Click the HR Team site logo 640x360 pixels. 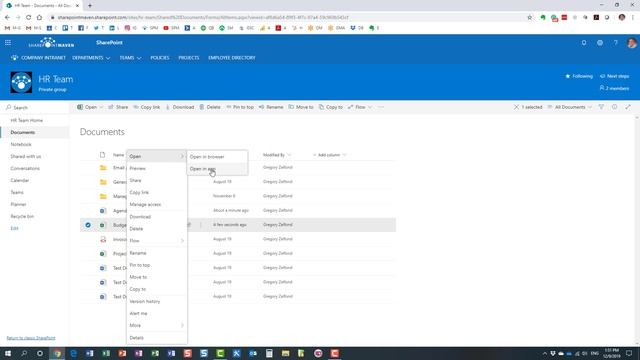[x=21, y=82]
